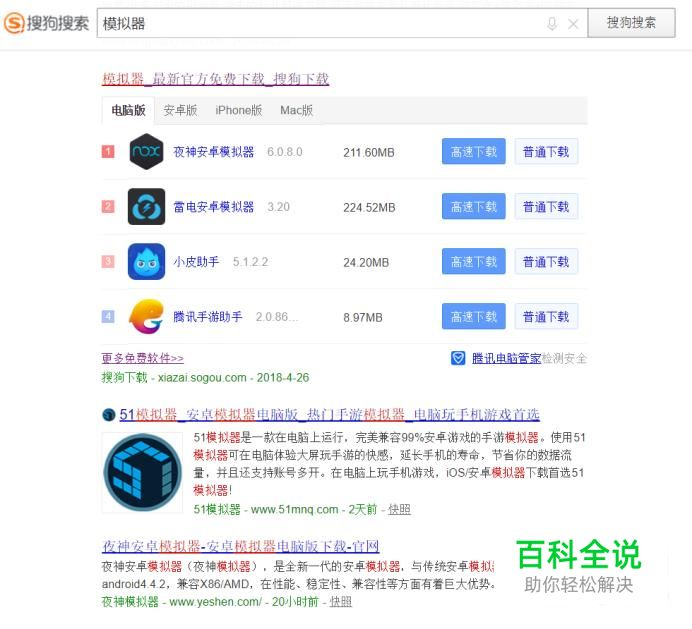Viewport: 692px width, 629px height.
Task: Click rank badge number 1
Action: click(x=108, y=151)
